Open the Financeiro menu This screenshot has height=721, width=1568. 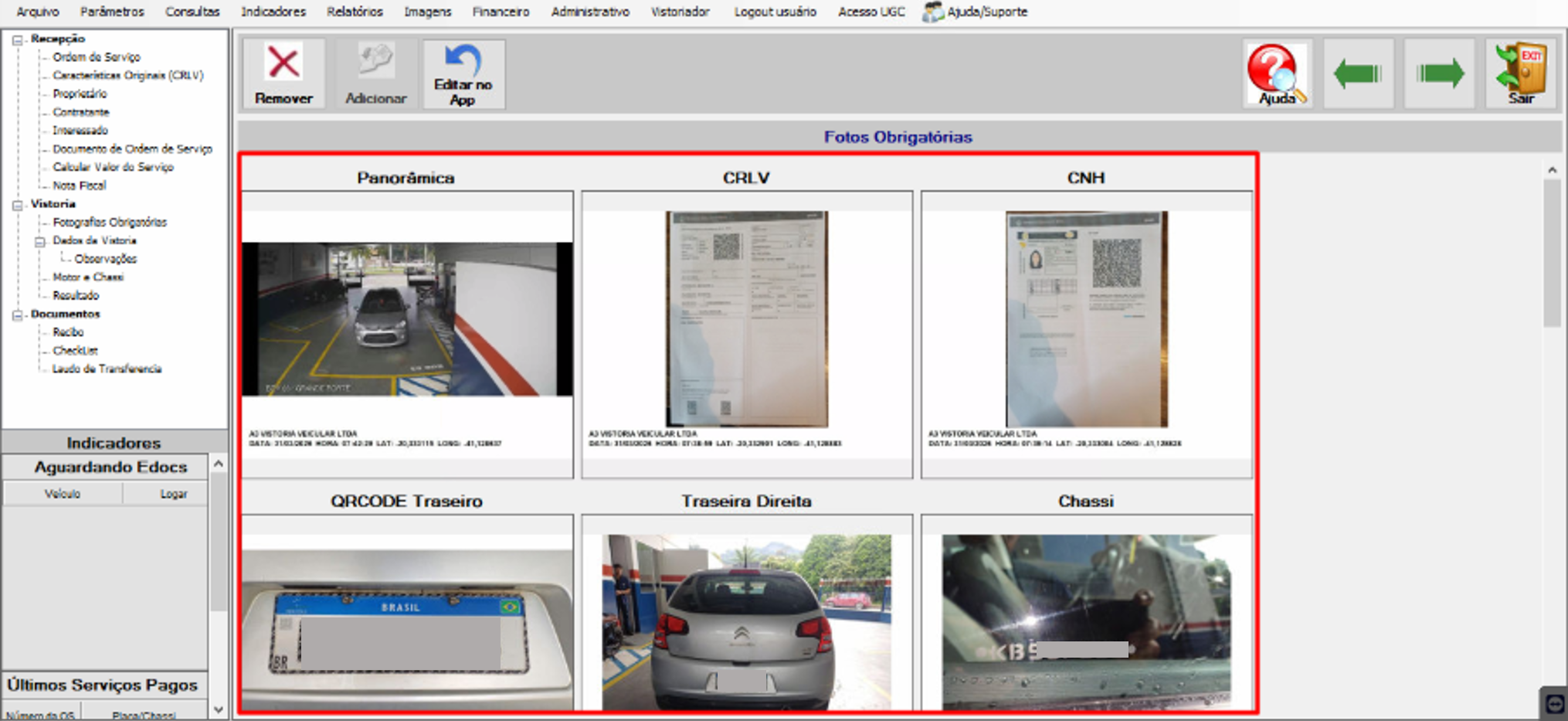tap(501, 12)
